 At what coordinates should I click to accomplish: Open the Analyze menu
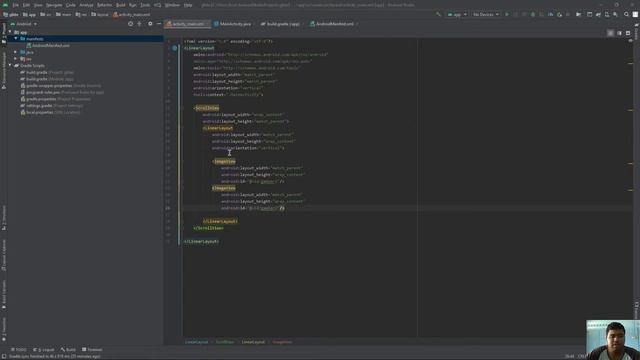[87, 5]
